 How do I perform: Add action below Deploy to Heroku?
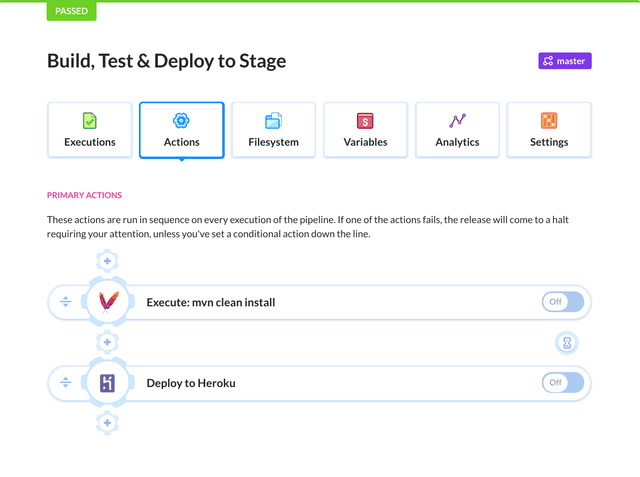pyautogui.click(x=108, y=423)
